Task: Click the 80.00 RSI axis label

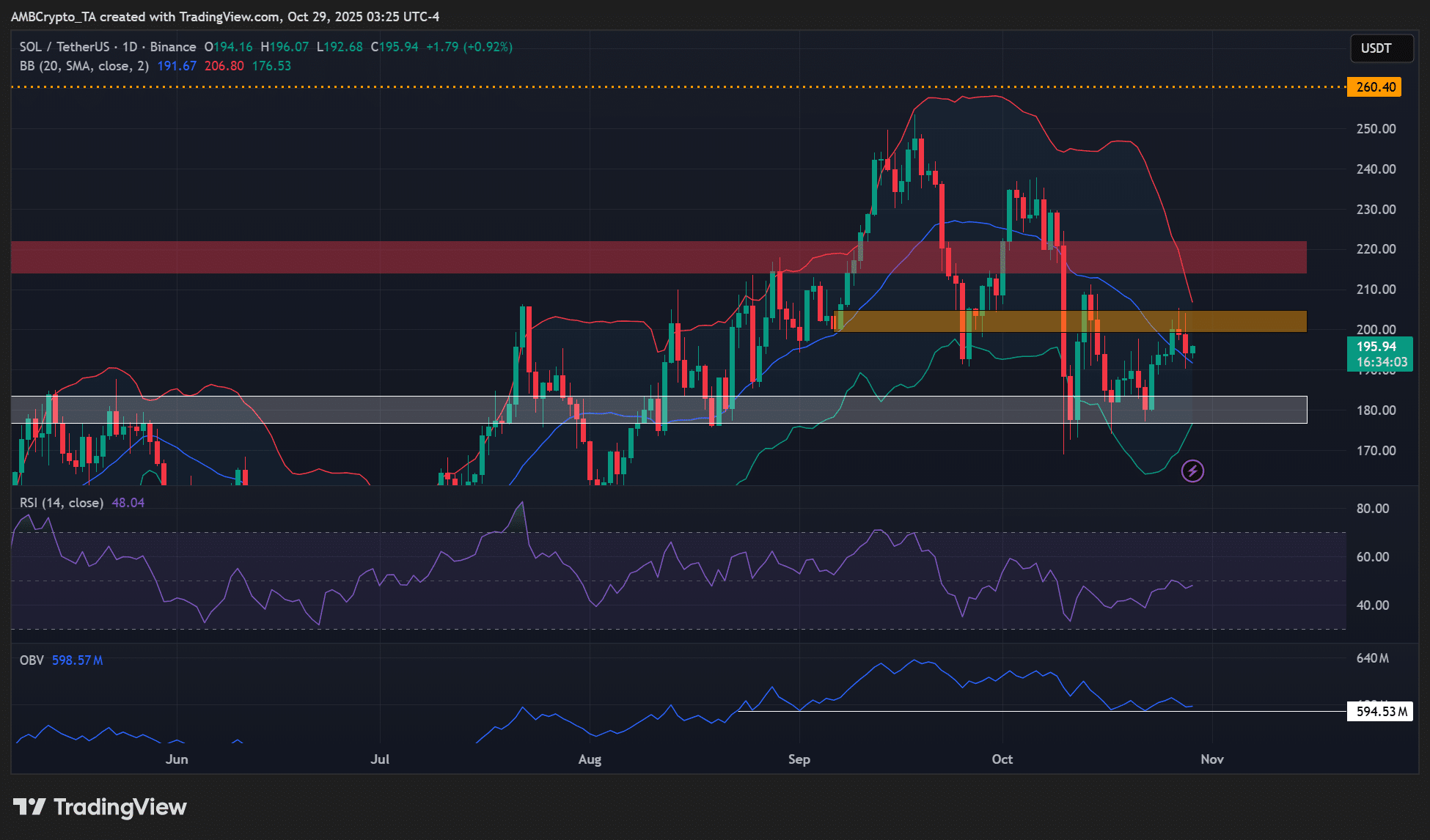Action: coord(1372,509)
